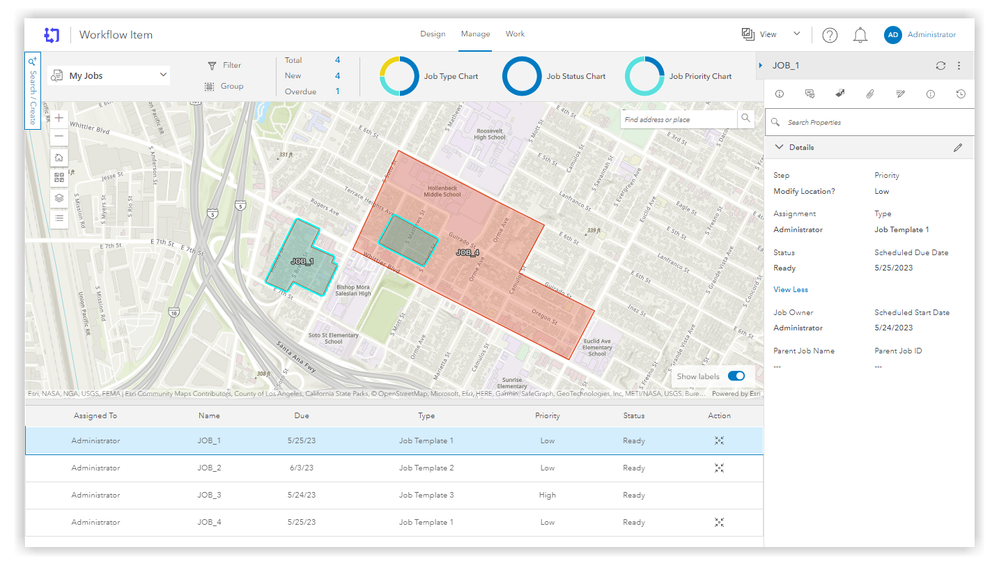Click the Find address or place field
Image resolution: width=999 pixels, height=573 pixels.
tap(679, 119)
